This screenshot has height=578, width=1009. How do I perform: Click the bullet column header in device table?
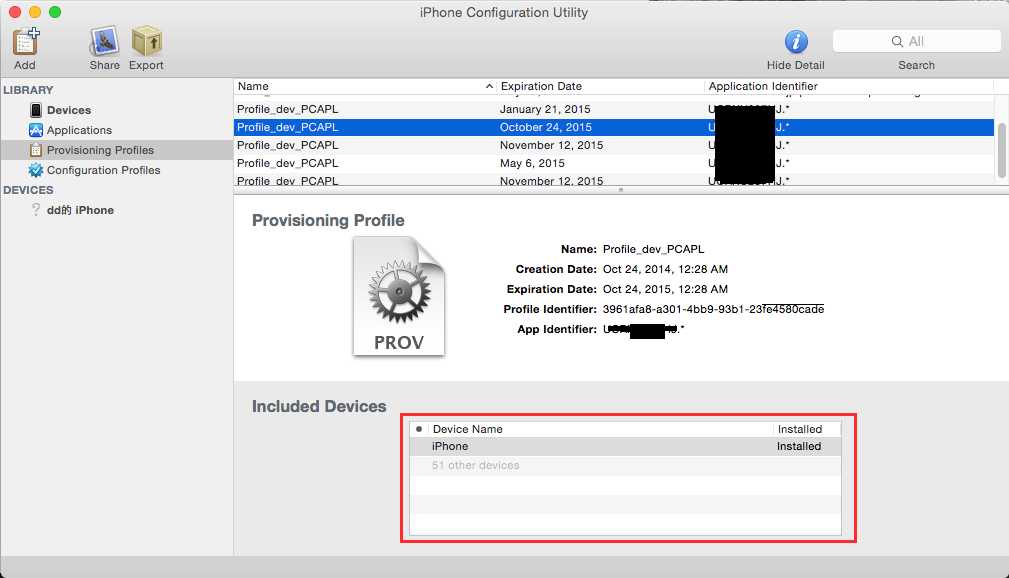point(419,429)
